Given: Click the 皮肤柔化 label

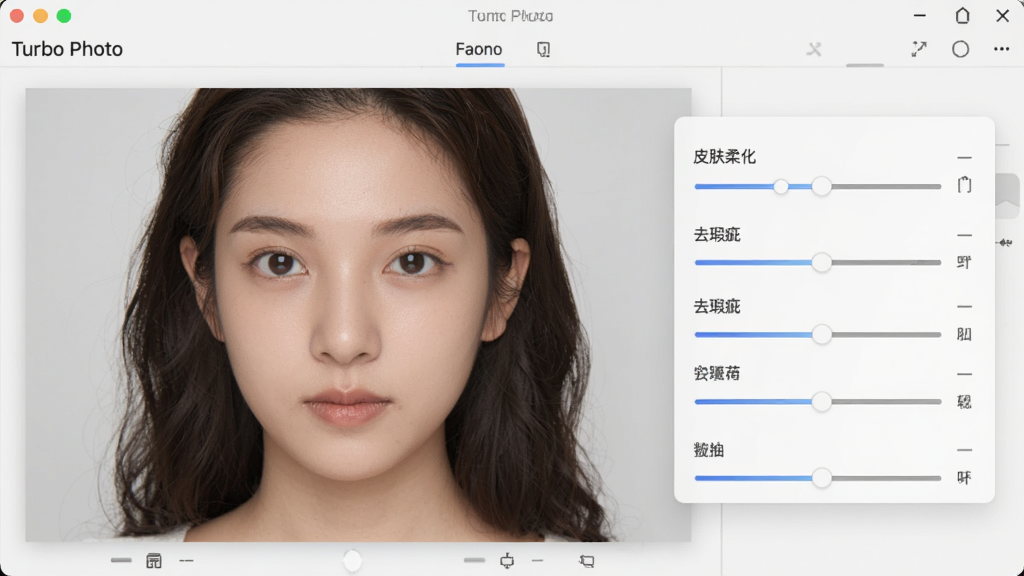Looking at the screenshot, I should (x=724, y=157).
